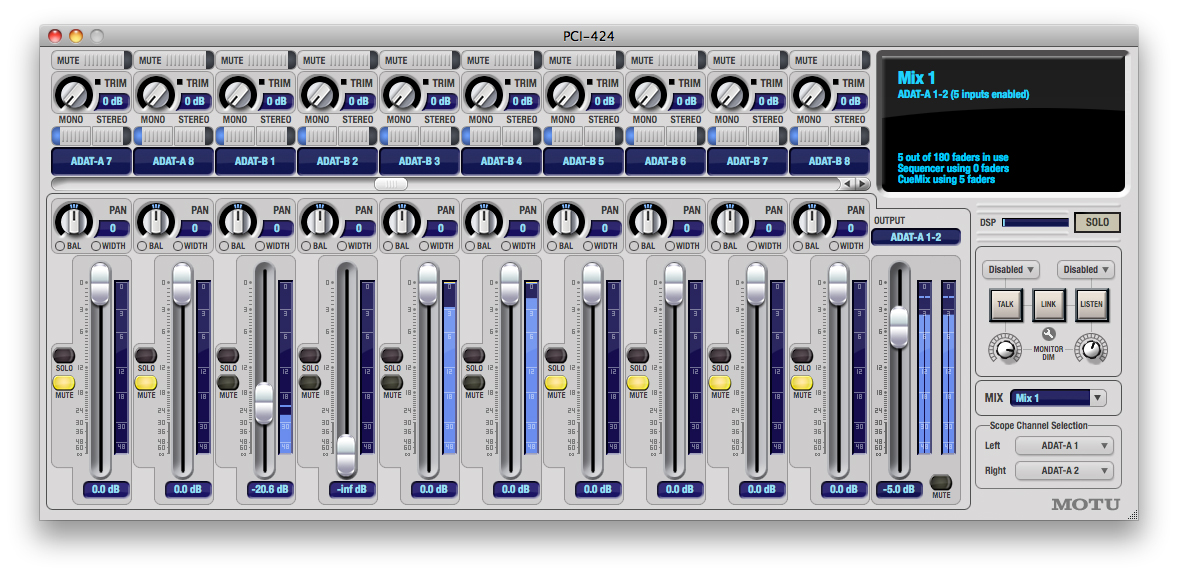This screenshot has width=1178, height=575.
Task: Click the PAN knob for ADAT-A 8
Action: coord(155,219)
